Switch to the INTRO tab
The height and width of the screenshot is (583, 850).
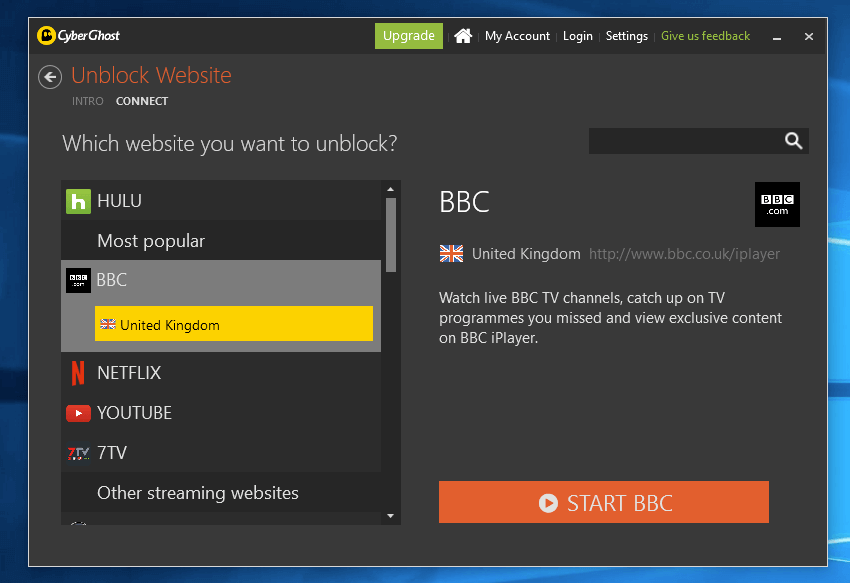point(88,101)
